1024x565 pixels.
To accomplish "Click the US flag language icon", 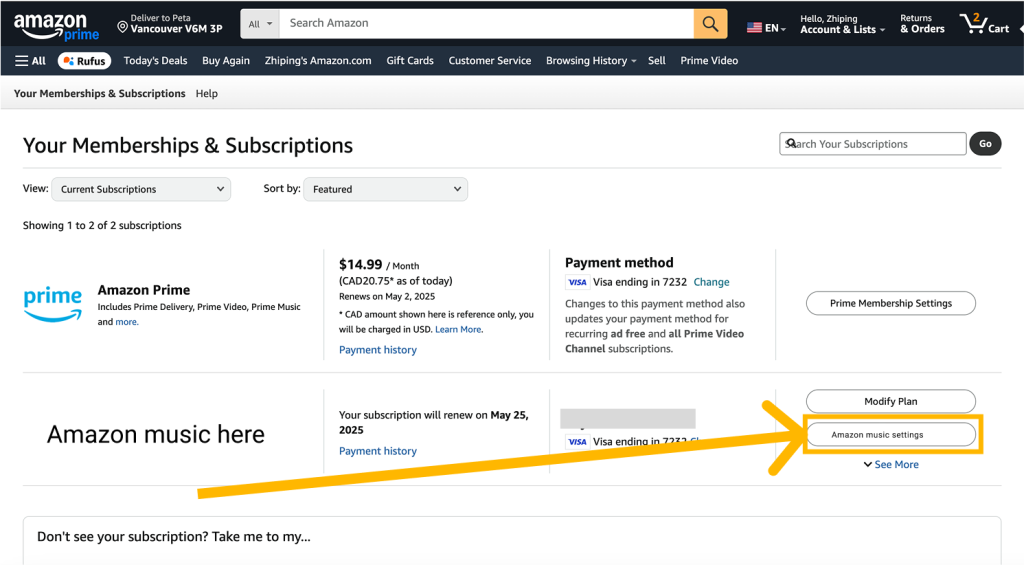I will [754, 27].
